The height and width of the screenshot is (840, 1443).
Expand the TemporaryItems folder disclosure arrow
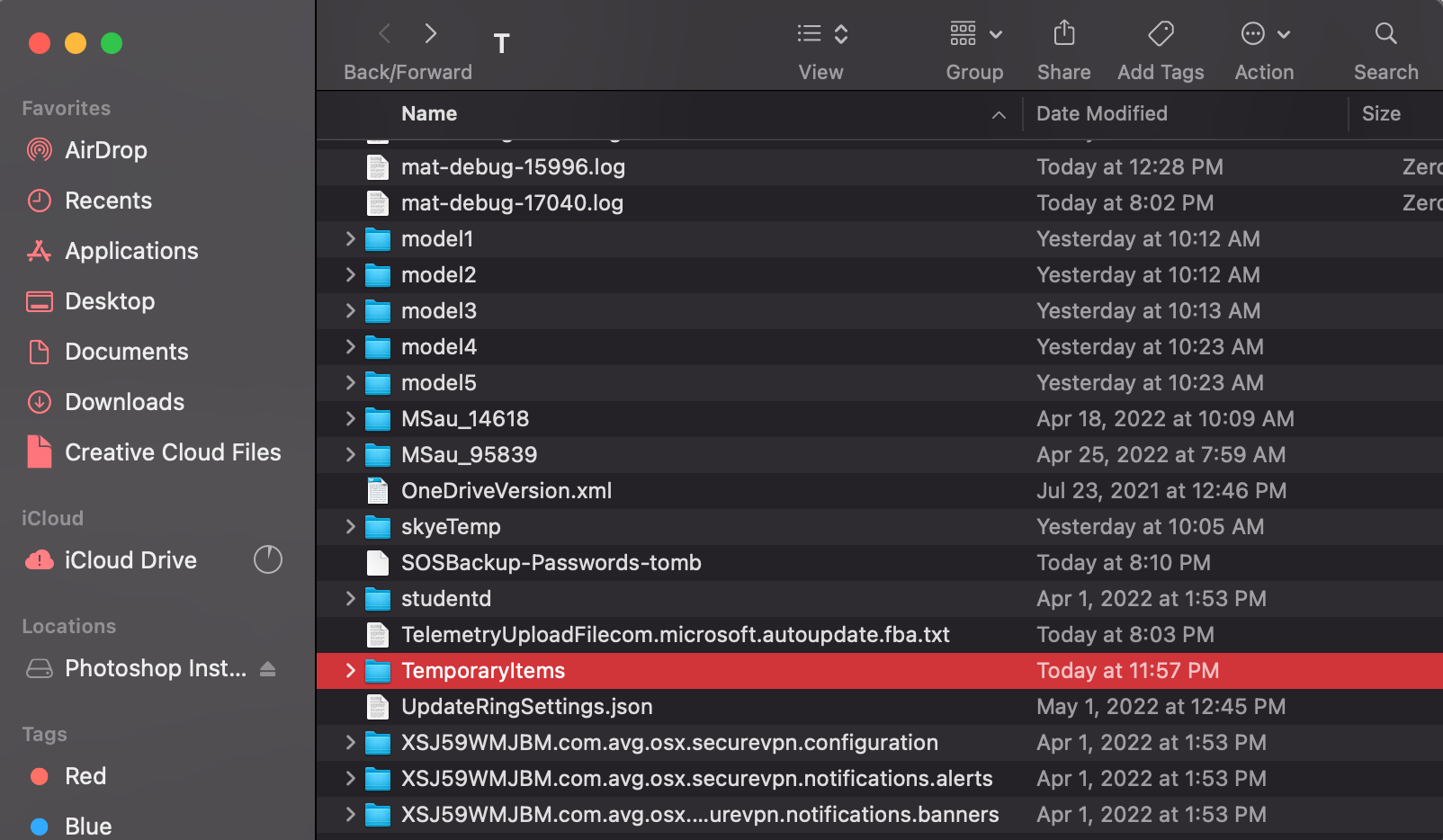(351, 671)
